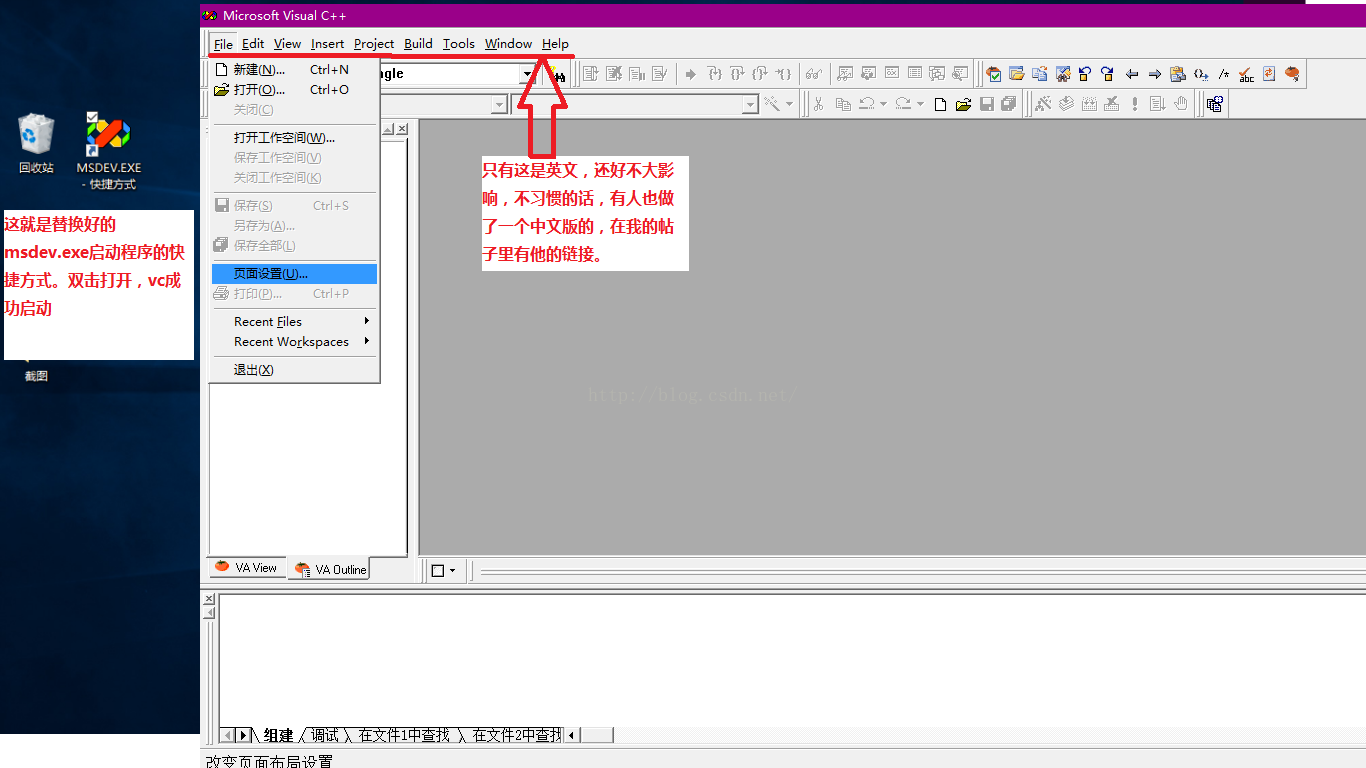The image size is (1366, 768).
Task: Click the VA open file in workspace icon
Action: (x=1016, y=74)
